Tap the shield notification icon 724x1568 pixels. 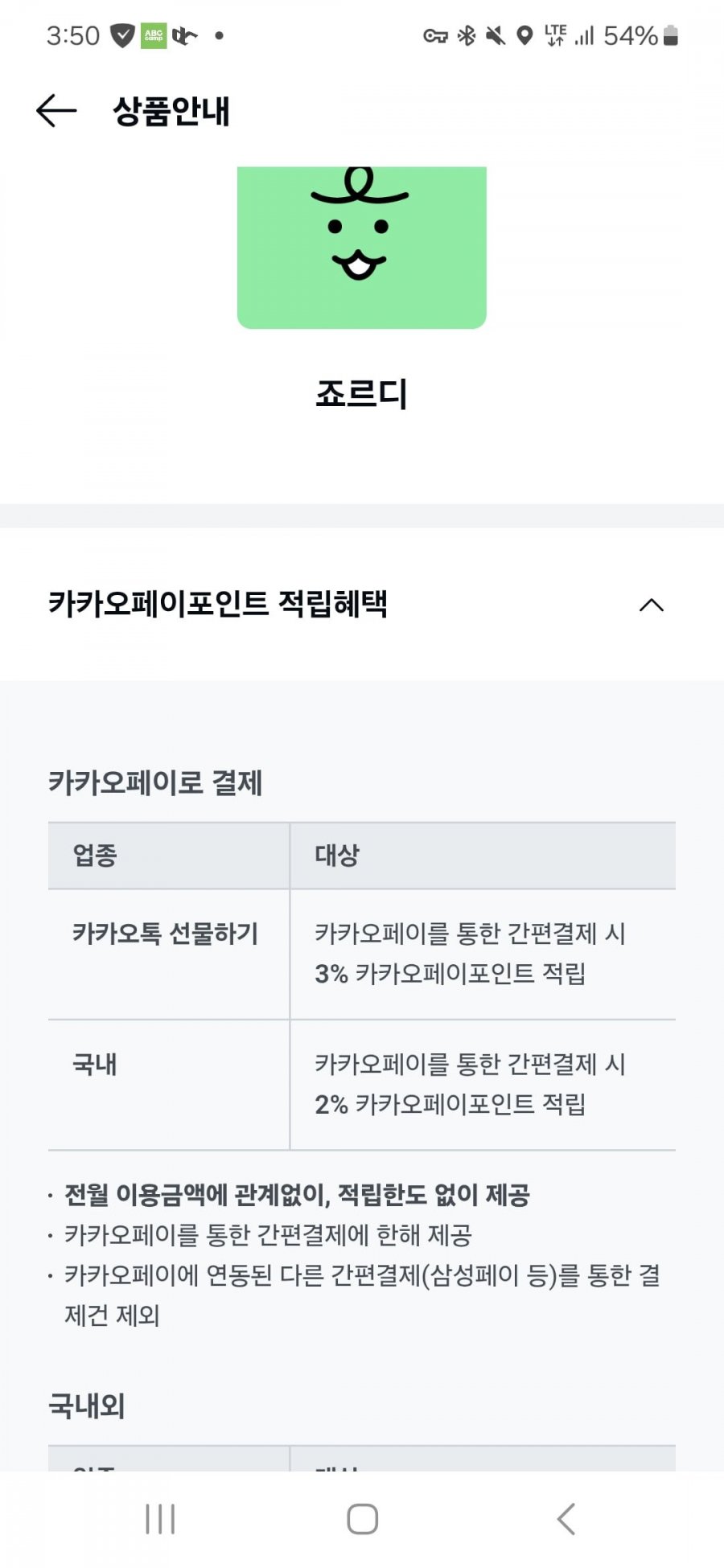[x=122, y=35]
